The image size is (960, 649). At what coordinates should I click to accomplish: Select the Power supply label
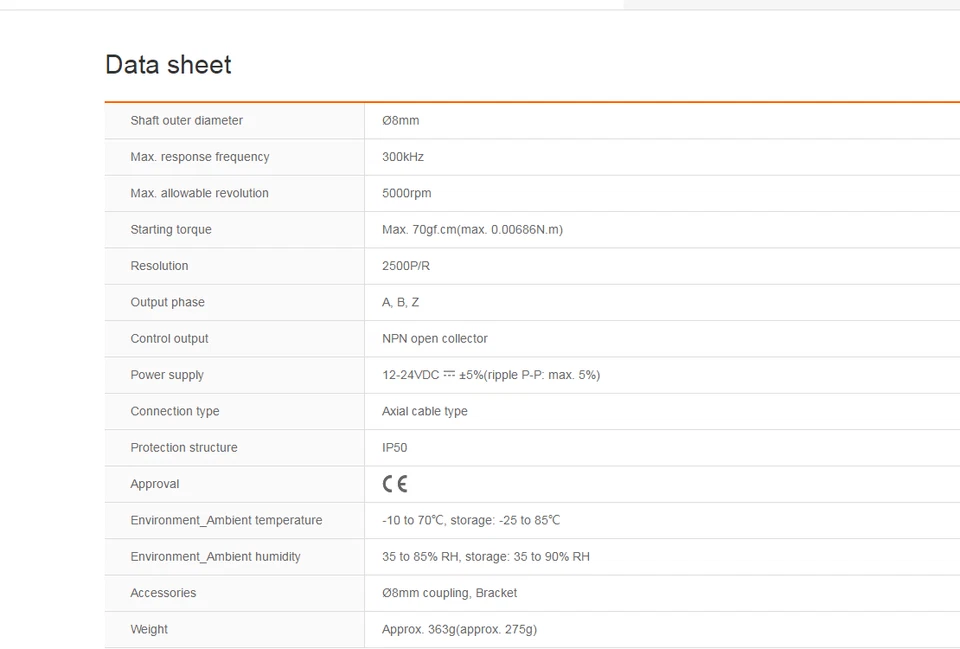[167, 375]
